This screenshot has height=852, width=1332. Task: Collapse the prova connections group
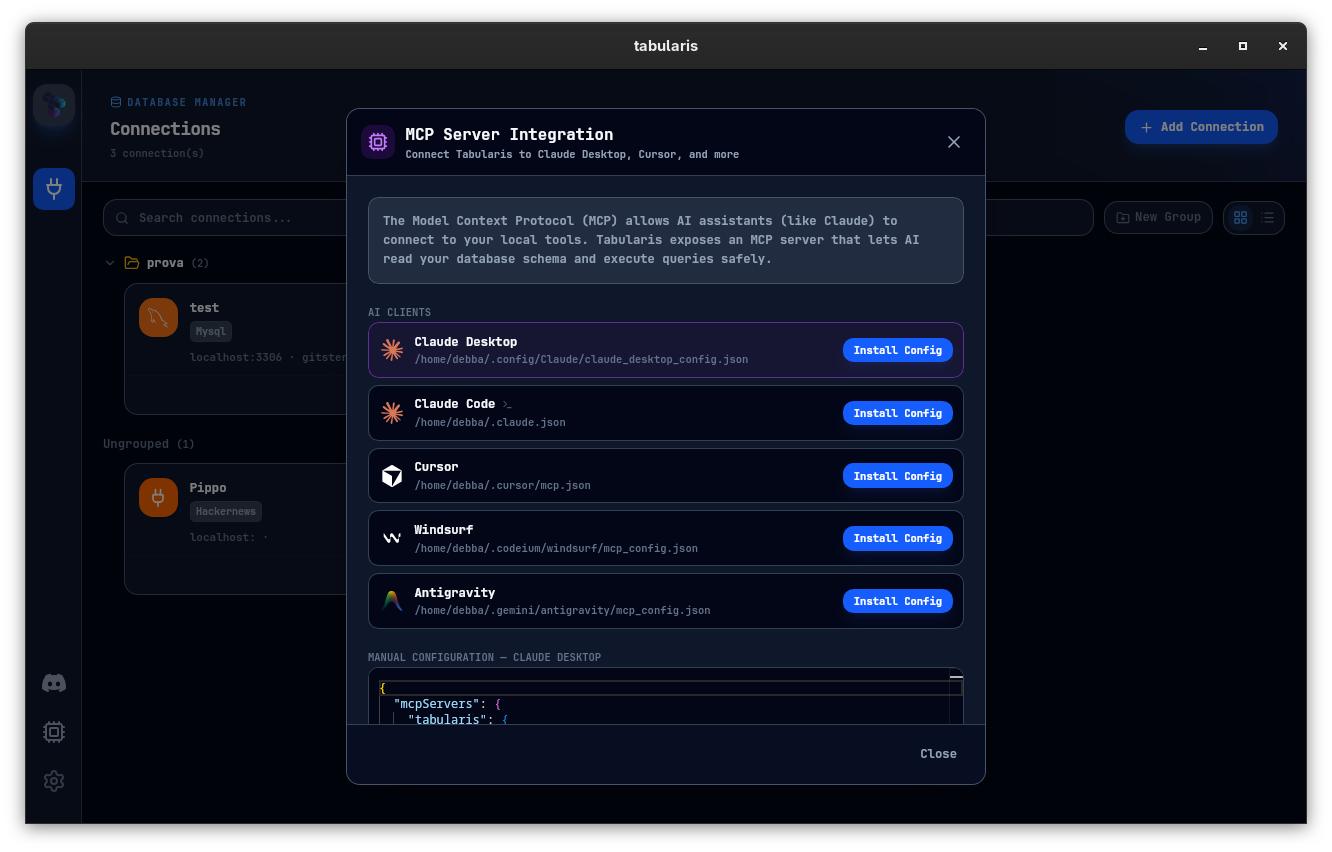110,262
